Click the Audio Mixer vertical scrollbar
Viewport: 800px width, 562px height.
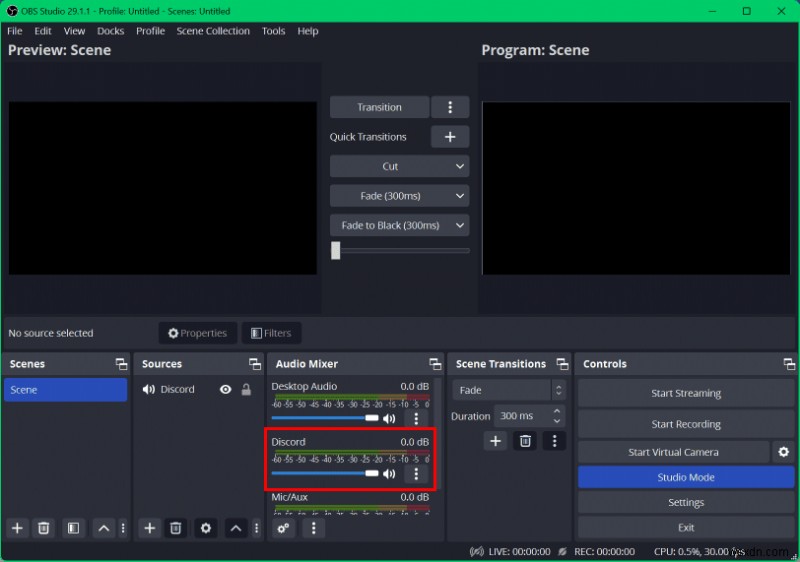439,433
